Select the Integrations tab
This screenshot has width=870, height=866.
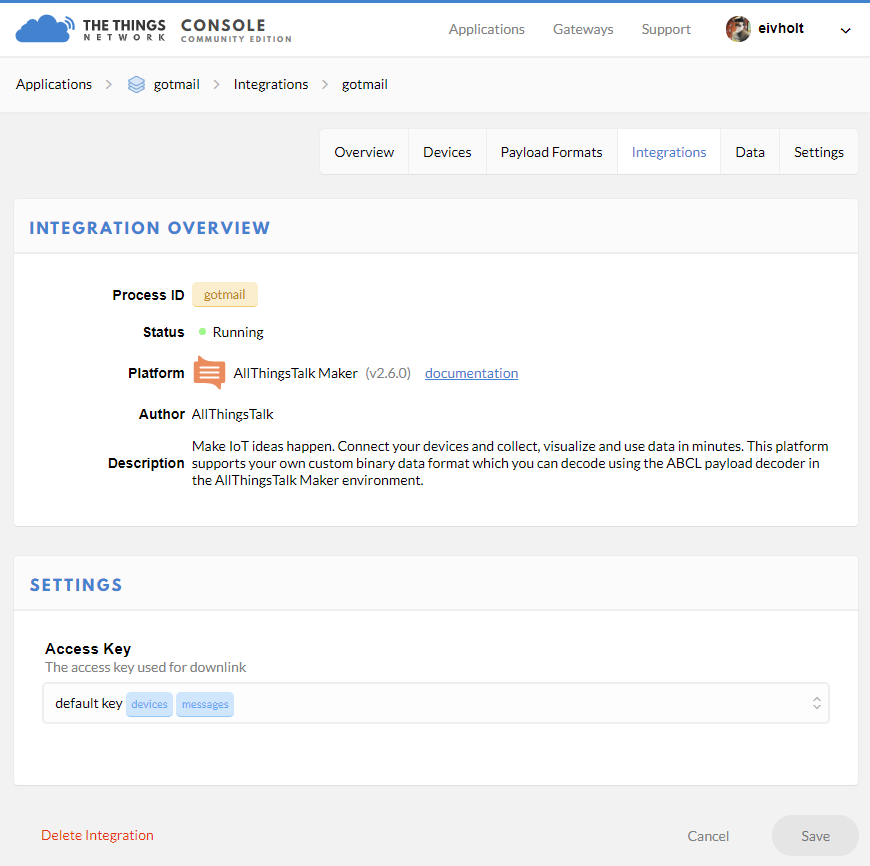point(669,152)
